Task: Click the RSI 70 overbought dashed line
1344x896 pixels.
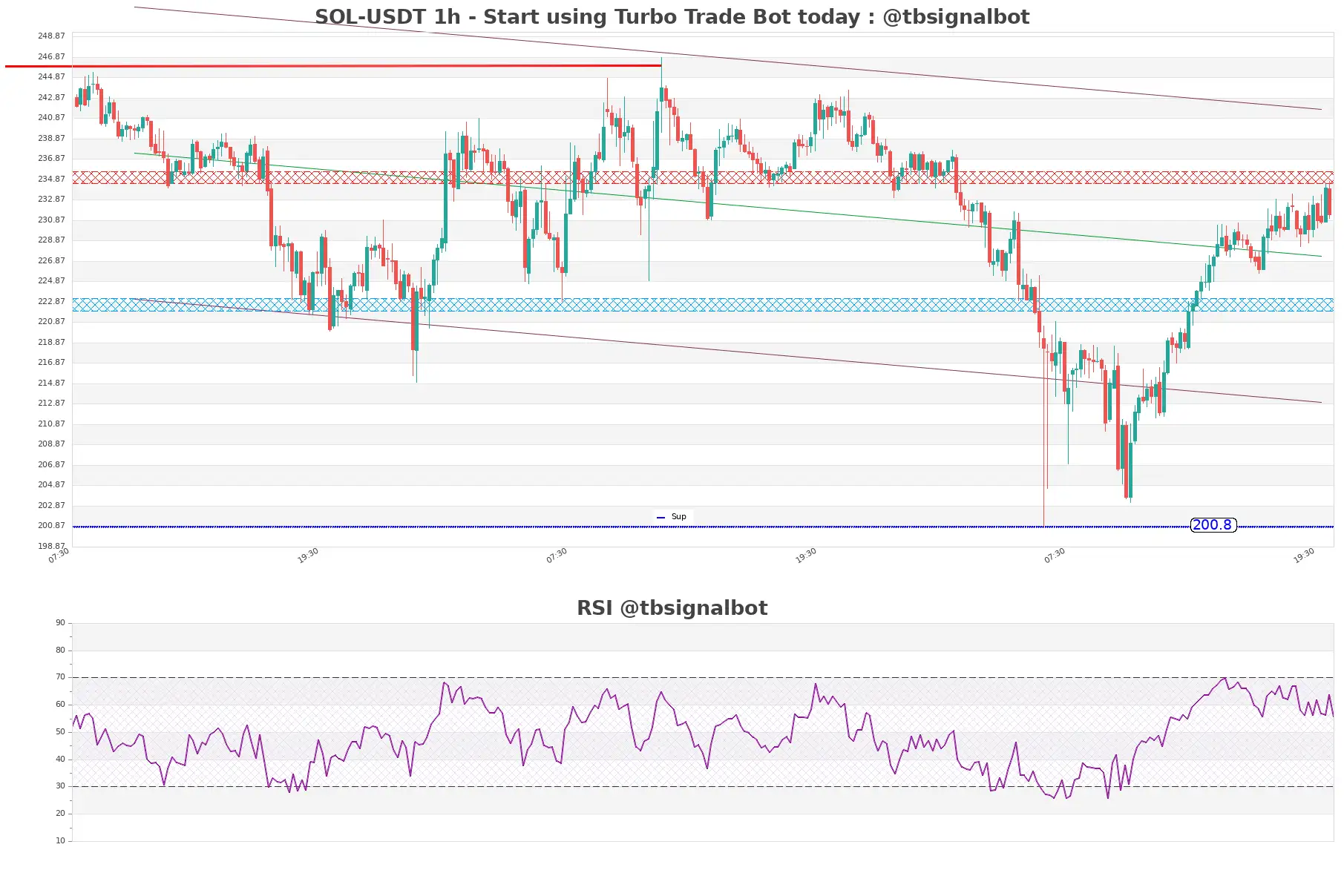Action: [703, 677]
